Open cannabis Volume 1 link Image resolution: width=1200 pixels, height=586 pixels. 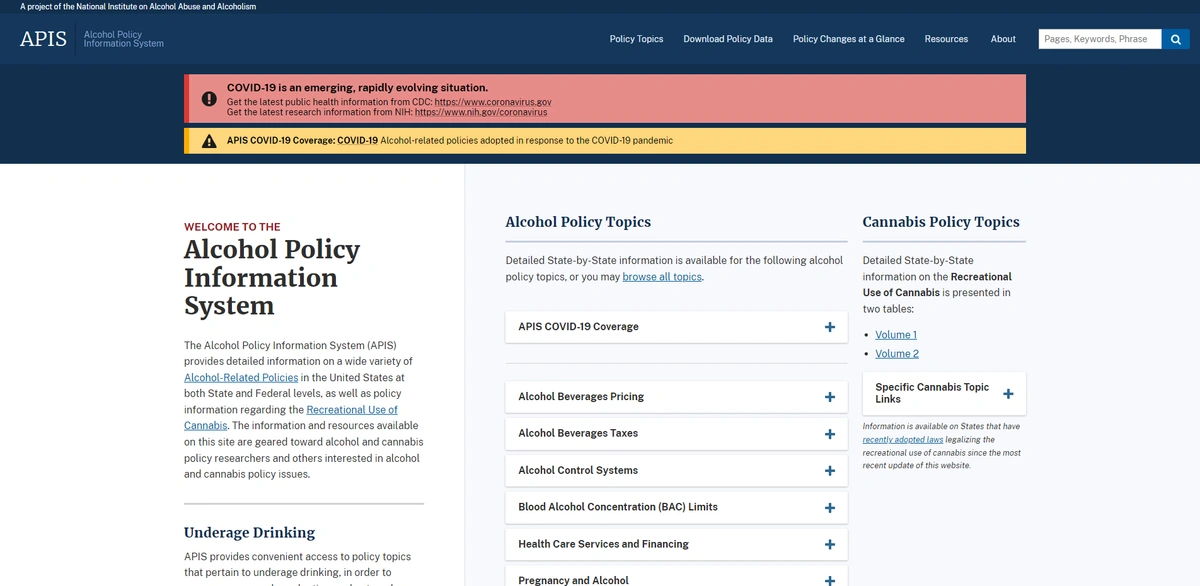pyautogui.click(x=896, y=335)
